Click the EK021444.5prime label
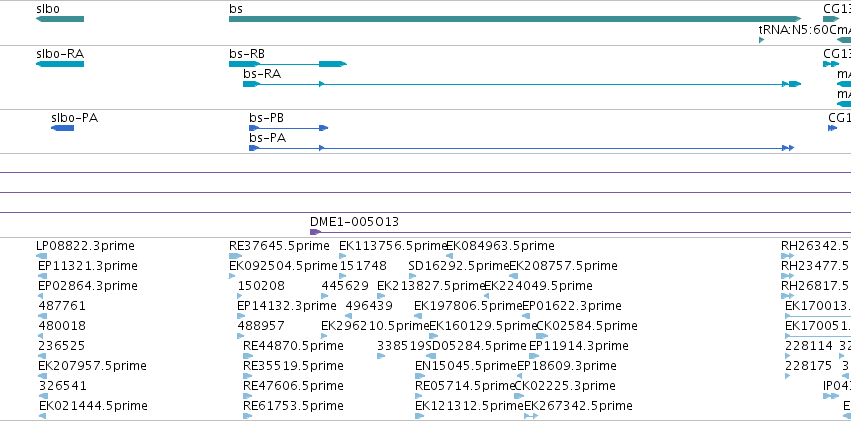851x421 pixels. 93,406
